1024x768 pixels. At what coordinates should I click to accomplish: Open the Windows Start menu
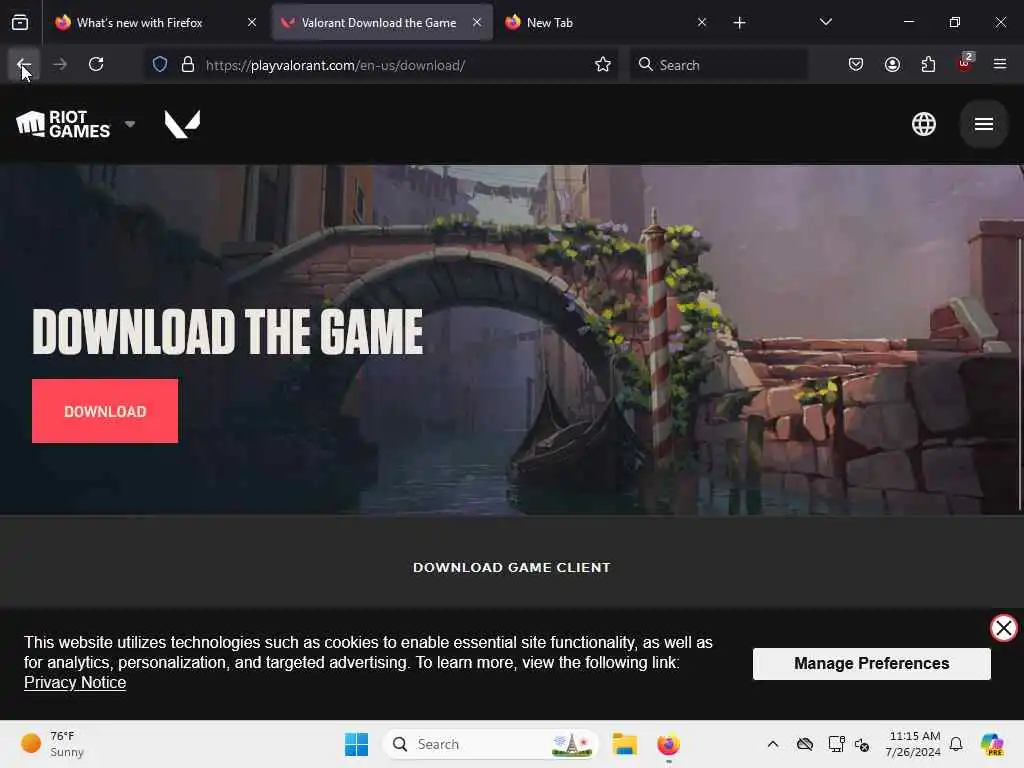tap(357, 744)
